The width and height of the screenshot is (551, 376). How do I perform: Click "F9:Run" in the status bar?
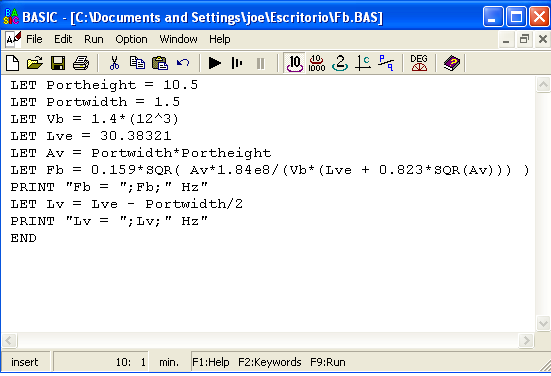(328, 362)
